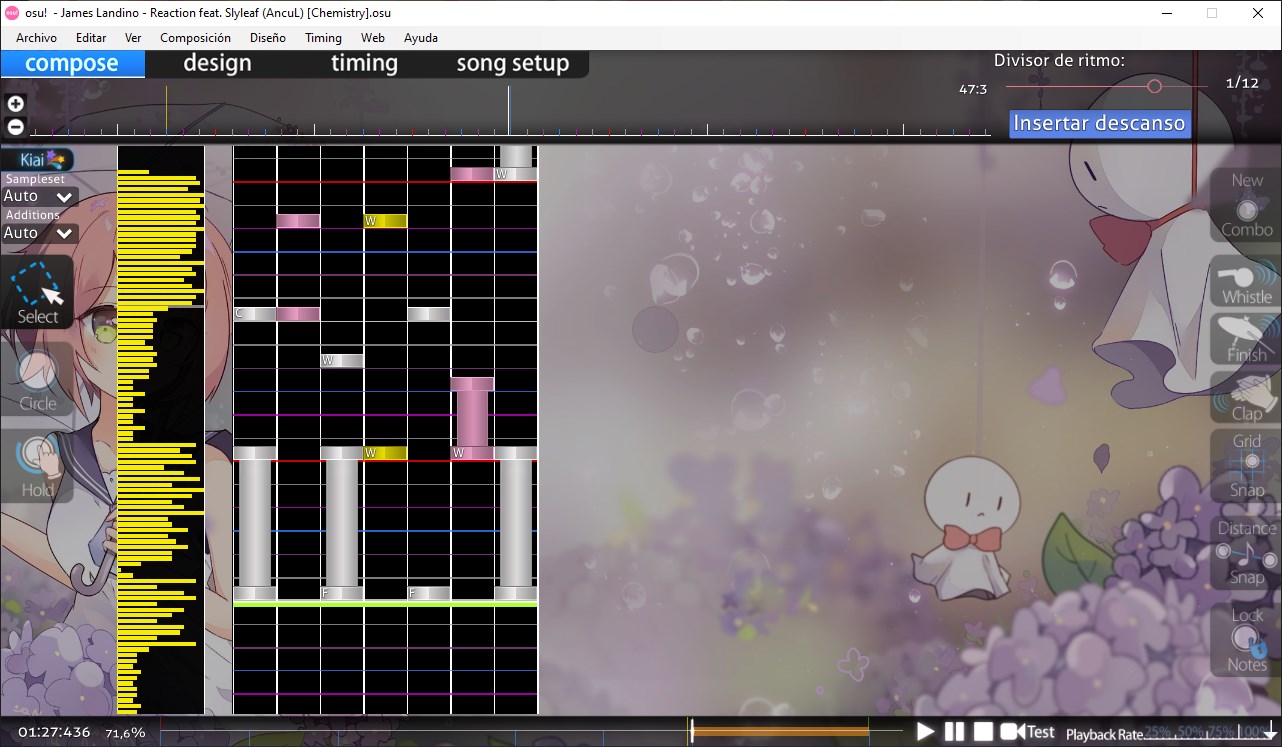This screenshot has width=1282, height=747.
Task: Start Test mode with camera icon
Action: click(1027, 732)
